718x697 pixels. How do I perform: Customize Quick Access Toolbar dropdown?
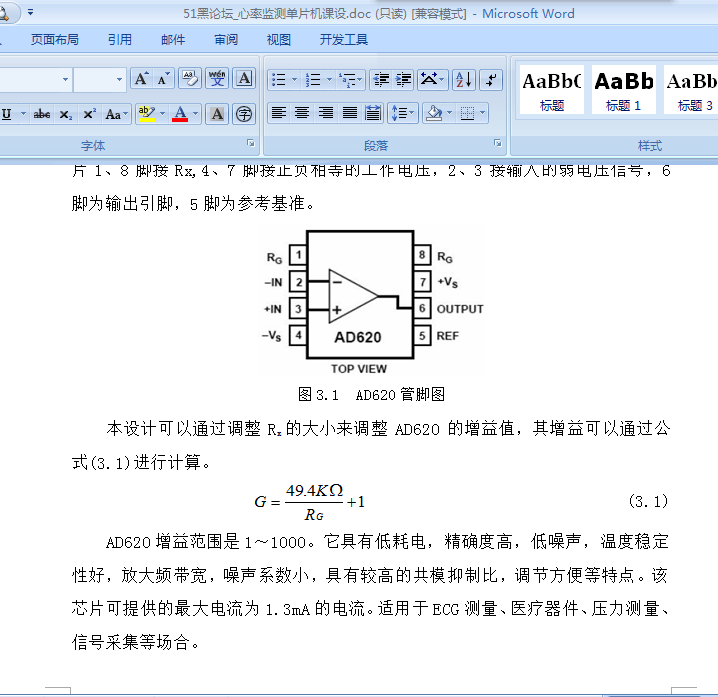pyautogui.click(x=30, y=12)
